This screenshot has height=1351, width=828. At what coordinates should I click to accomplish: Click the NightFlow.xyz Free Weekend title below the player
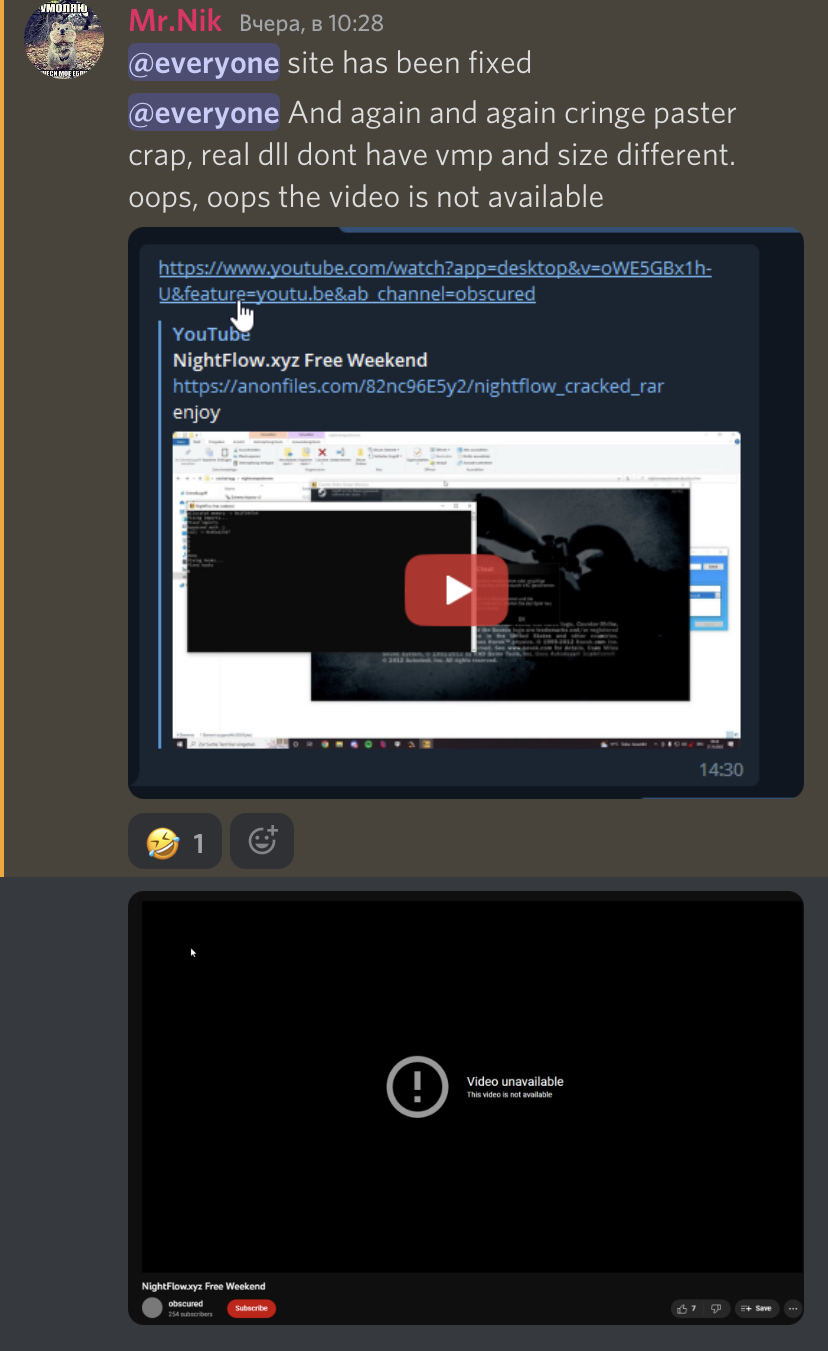[x=203, y=1286]
